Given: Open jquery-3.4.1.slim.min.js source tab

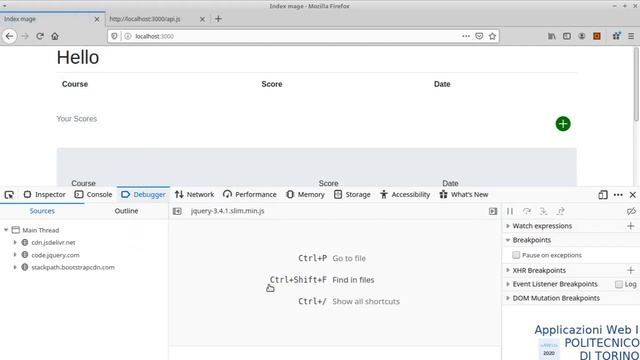Looking at the screenshot, I should coord(227,211).
